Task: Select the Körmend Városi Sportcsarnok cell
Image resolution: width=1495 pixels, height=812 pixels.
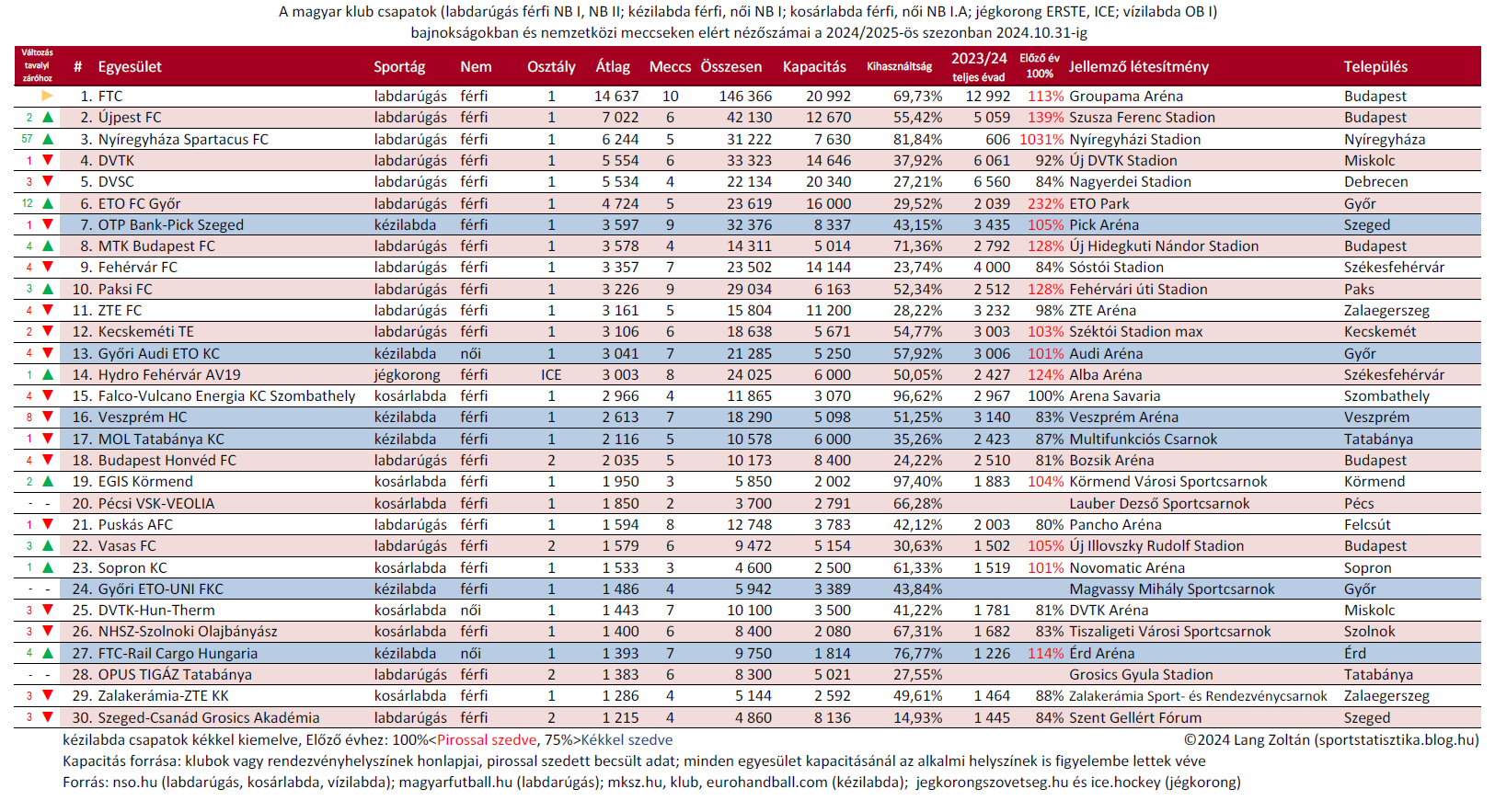Action: [x=1167, y=481]
